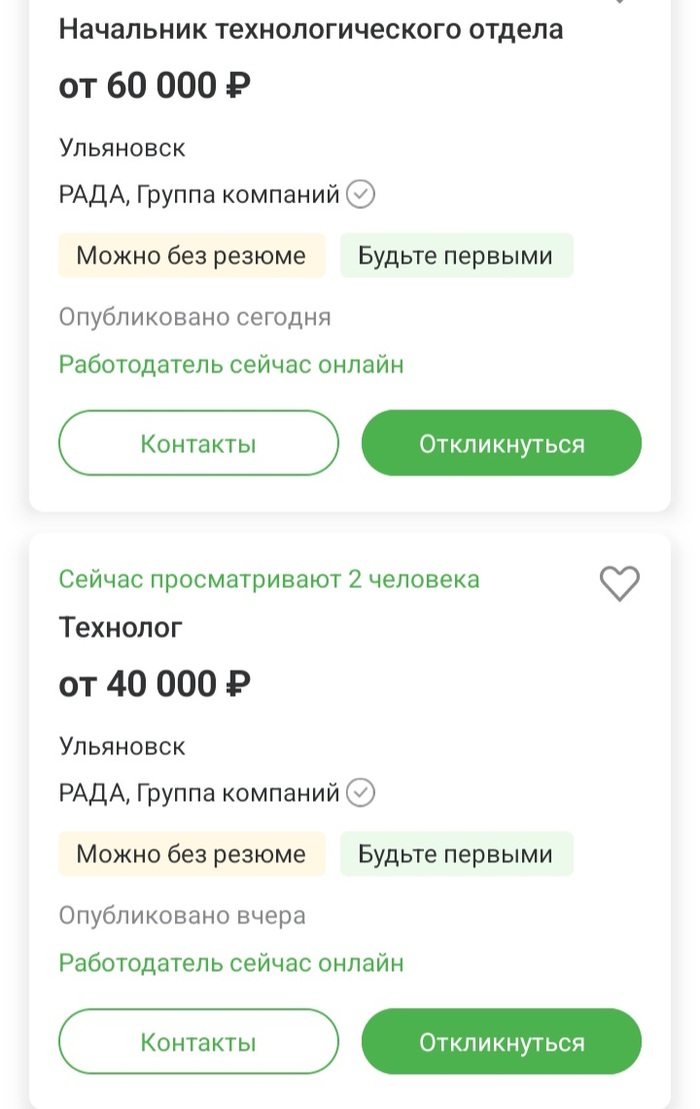This screenshot has width=700, height=1109.
Task: Add the Технолог vacancy to favorites (heart)
Action: point(619,583)
